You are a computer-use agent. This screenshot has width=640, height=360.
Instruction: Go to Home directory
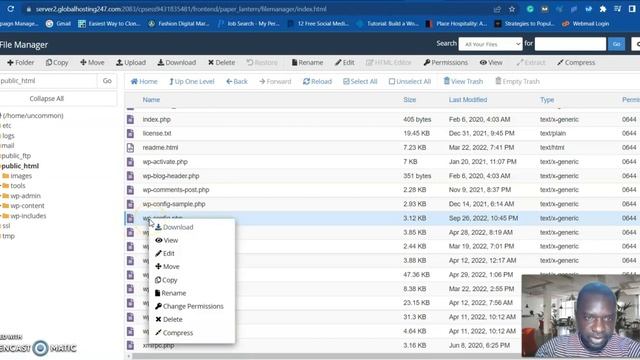pos(144,82)
